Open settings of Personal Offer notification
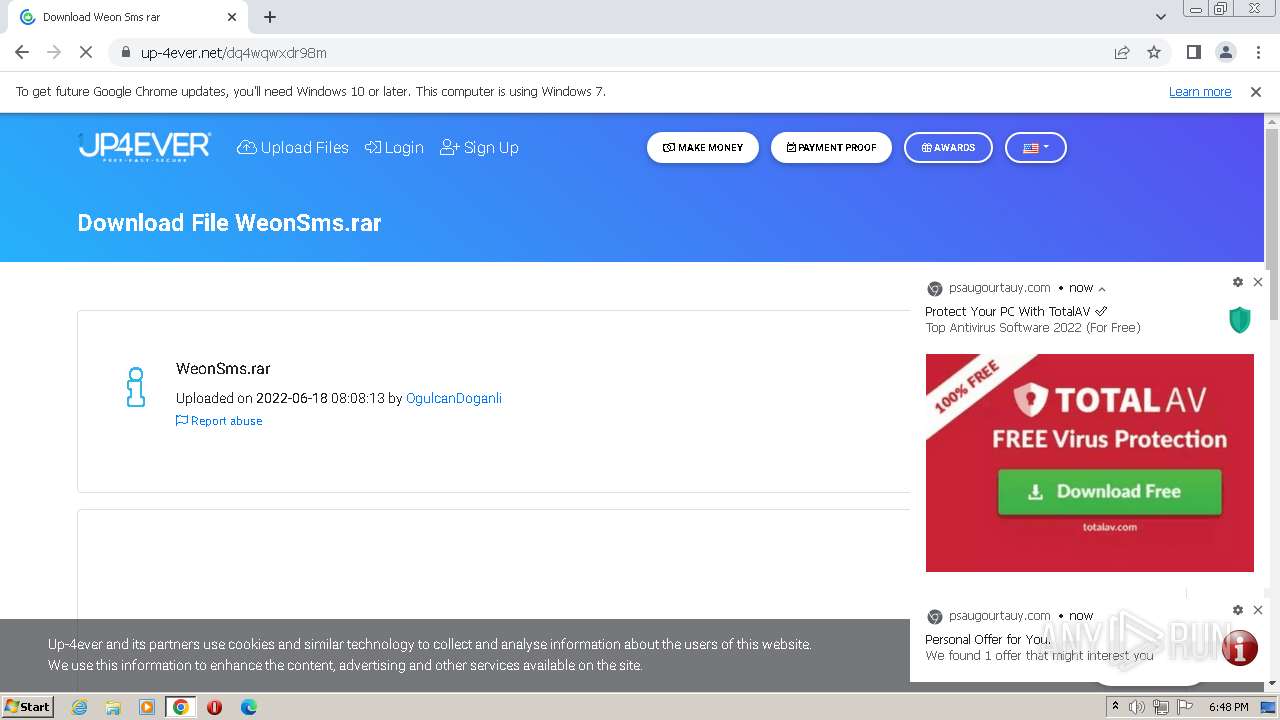This screenshot has width=1280, height=720. (x=1238, y=610)
